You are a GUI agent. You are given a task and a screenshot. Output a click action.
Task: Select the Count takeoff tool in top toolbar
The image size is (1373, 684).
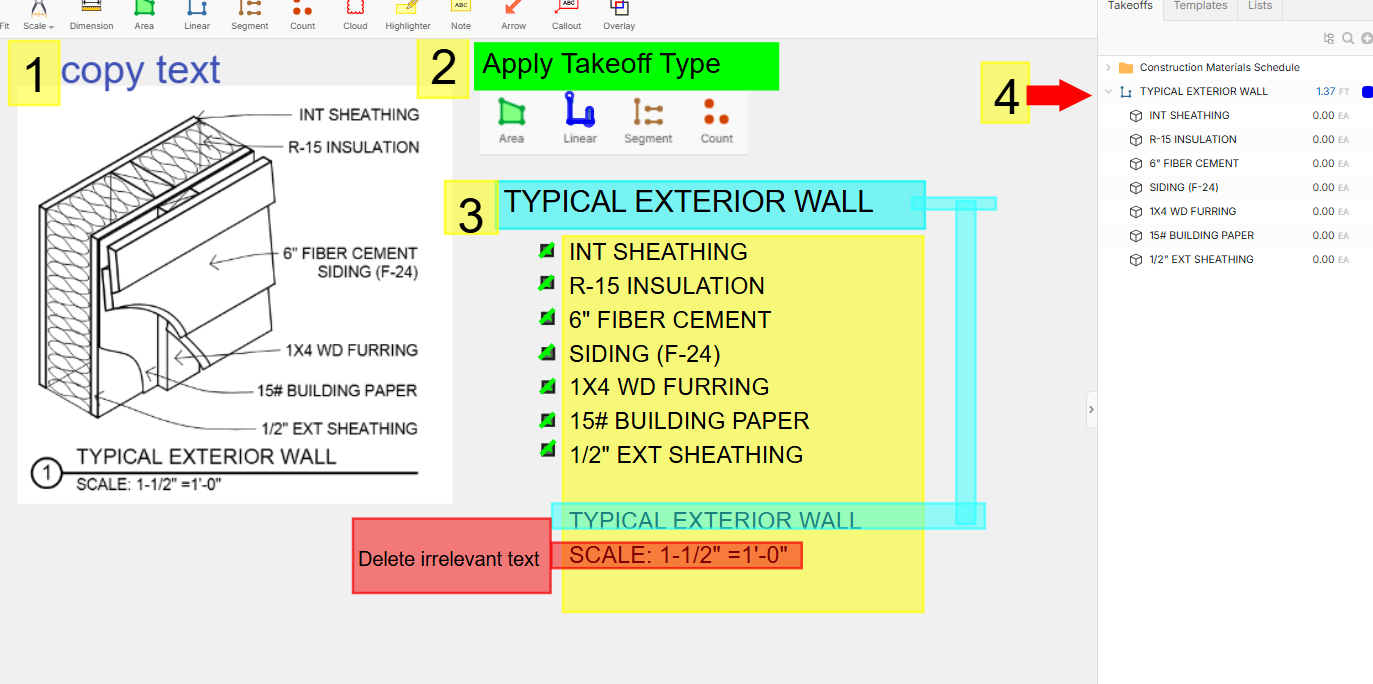click(x=302, y=15)
